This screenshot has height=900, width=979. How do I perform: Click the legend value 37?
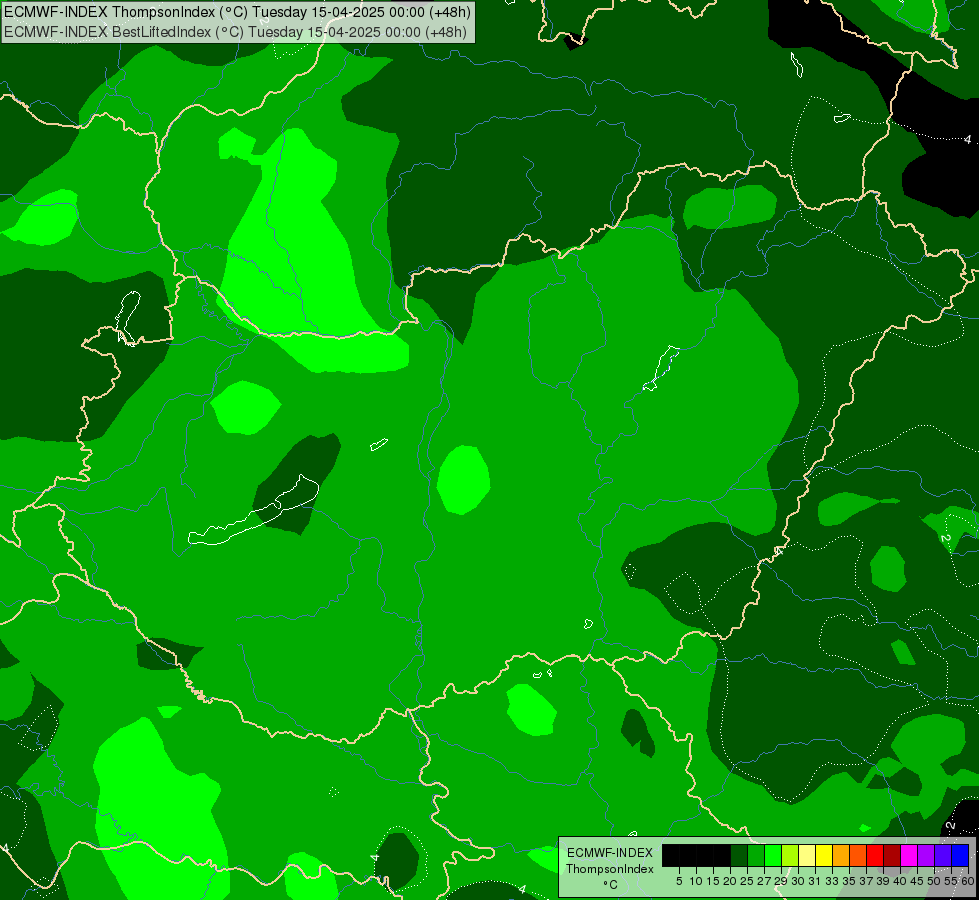click(x=866, y=881)
